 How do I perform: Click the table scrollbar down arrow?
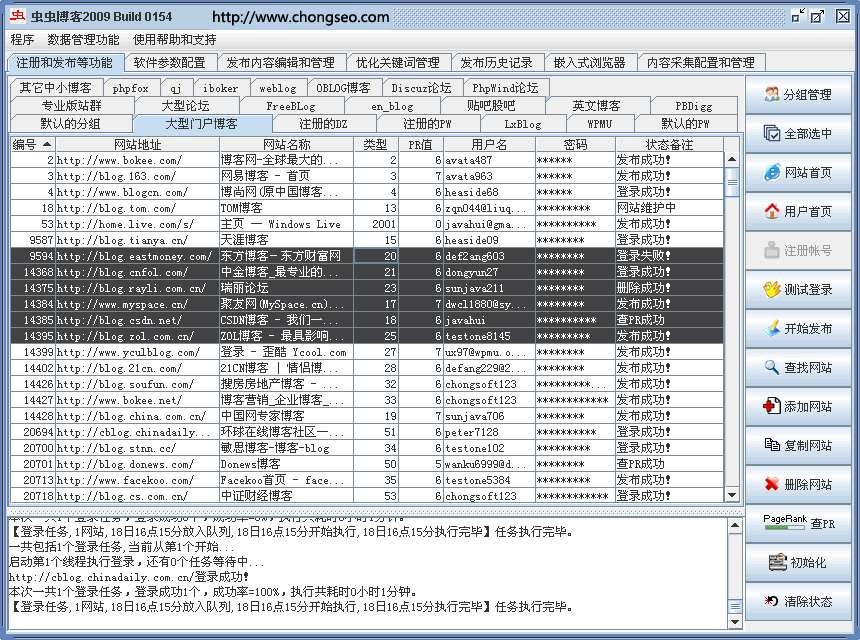click(x=732, y=495)
